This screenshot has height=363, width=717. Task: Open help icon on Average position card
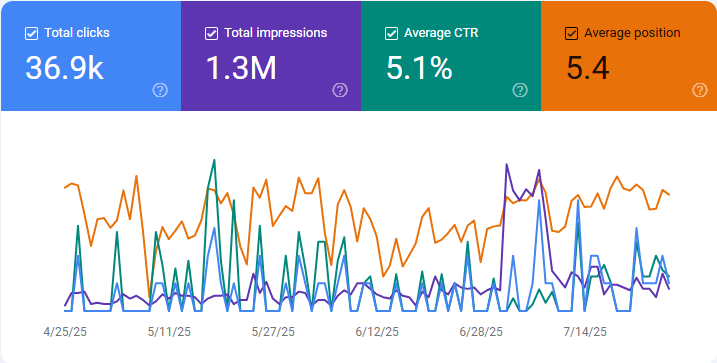pos(700,90)
